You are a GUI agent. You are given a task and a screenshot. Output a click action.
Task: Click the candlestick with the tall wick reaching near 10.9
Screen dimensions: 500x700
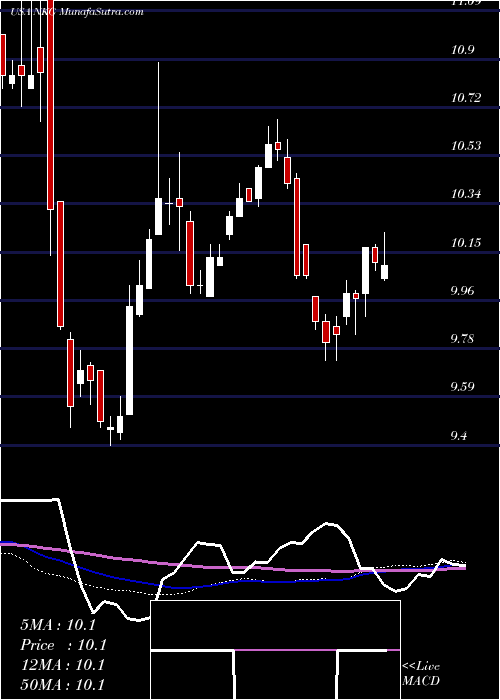pos(158,148)
